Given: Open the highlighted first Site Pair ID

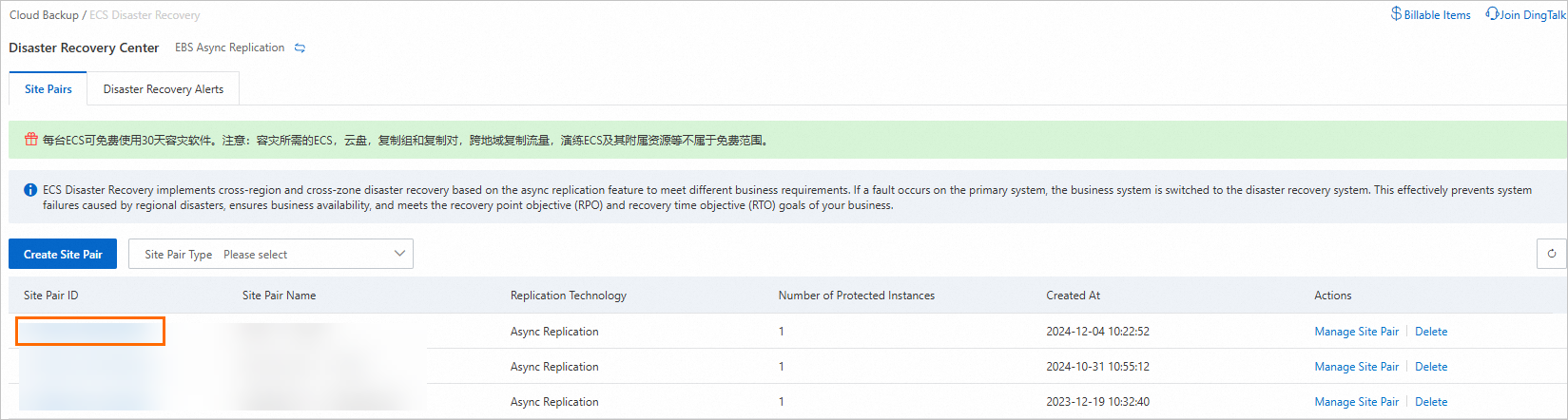Looking at the screenshot, I should (89, 332).
